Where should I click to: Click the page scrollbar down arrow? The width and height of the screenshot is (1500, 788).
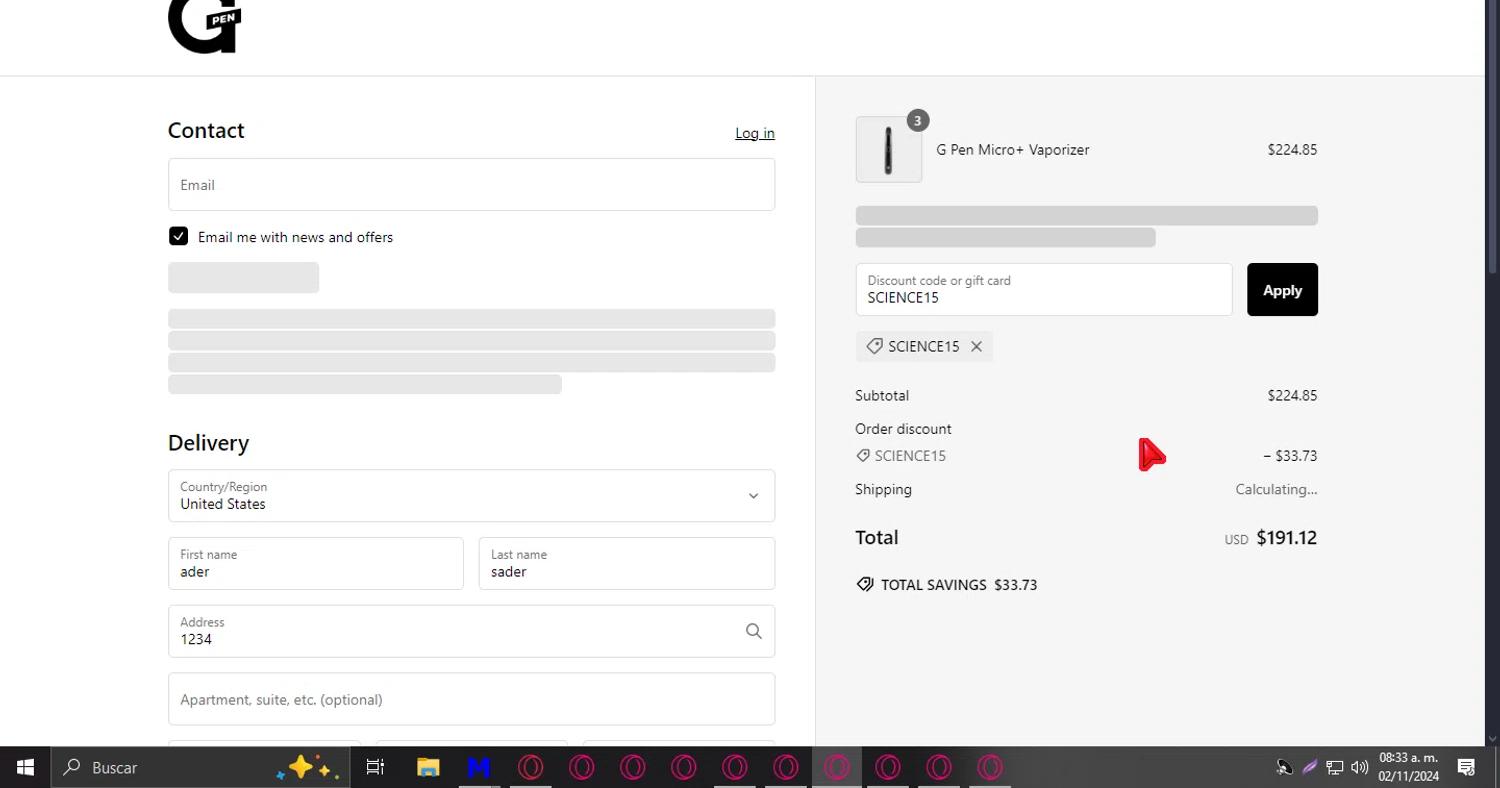(1493, 739)
